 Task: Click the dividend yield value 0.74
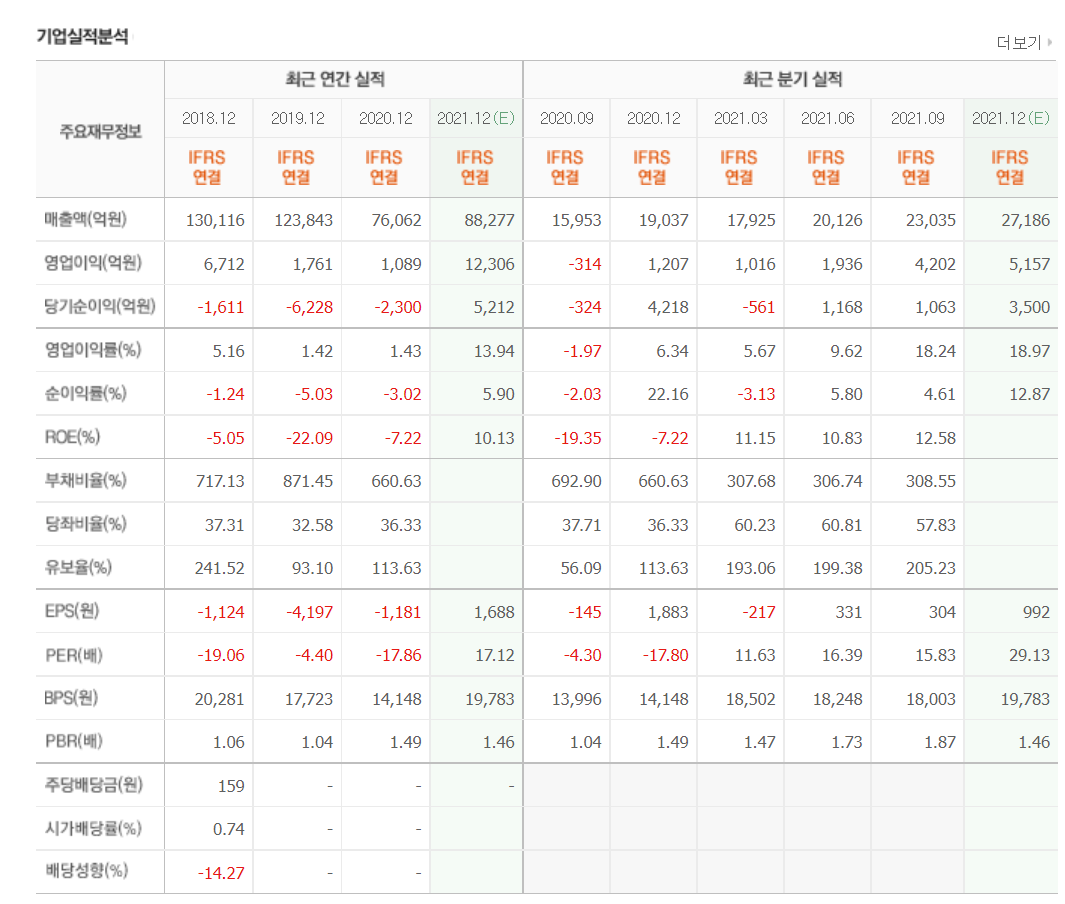click(229, 829)
